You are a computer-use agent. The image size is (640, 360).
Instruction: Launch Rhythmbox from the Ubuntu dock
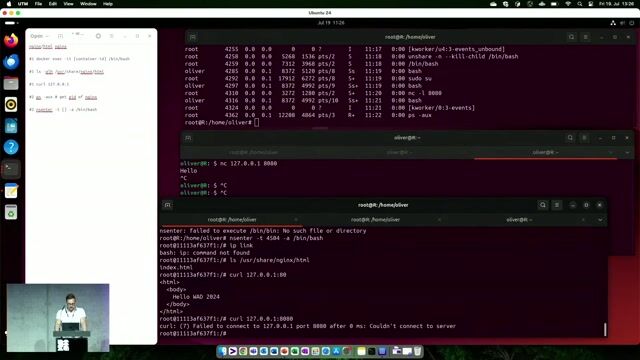(11, 104)
